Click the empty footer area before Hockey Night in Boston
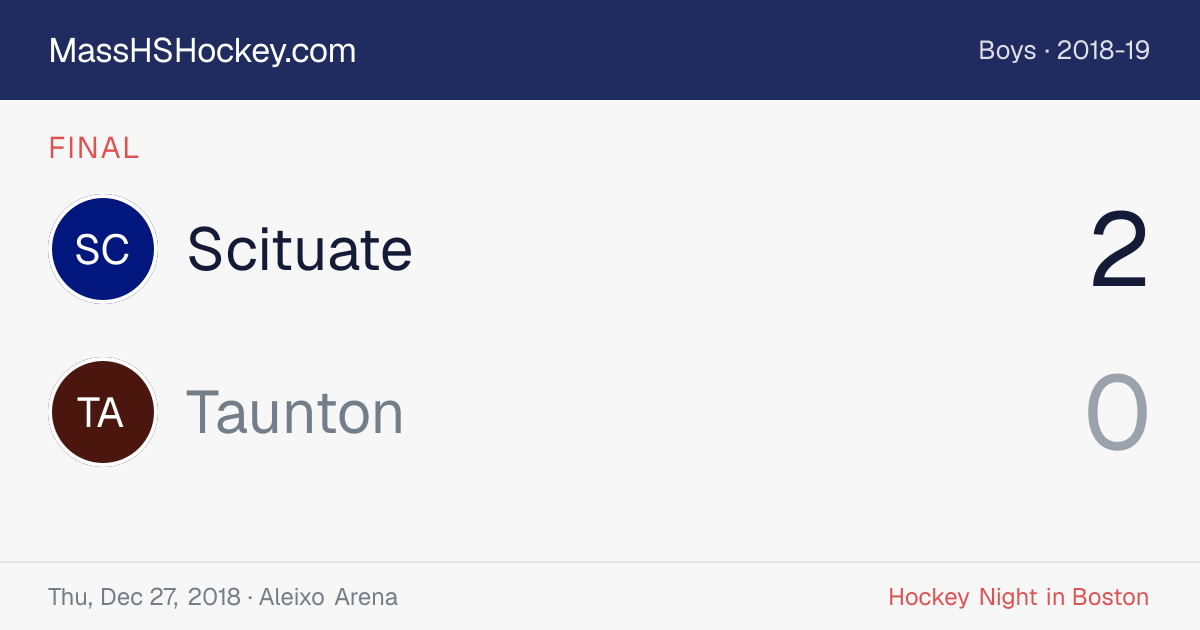The height and width of the screenshot is (630, 1200). click(x=640, y=598)
